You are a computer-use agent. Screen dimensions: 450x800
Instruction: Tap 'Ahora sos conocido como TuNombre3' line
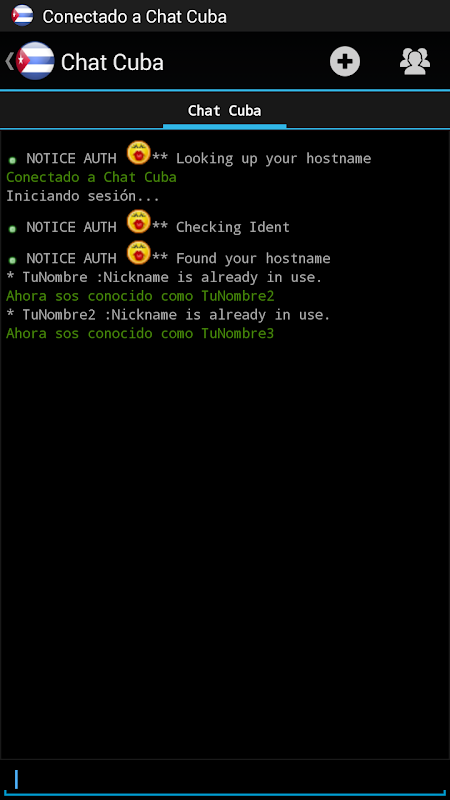tap(140, 334)
